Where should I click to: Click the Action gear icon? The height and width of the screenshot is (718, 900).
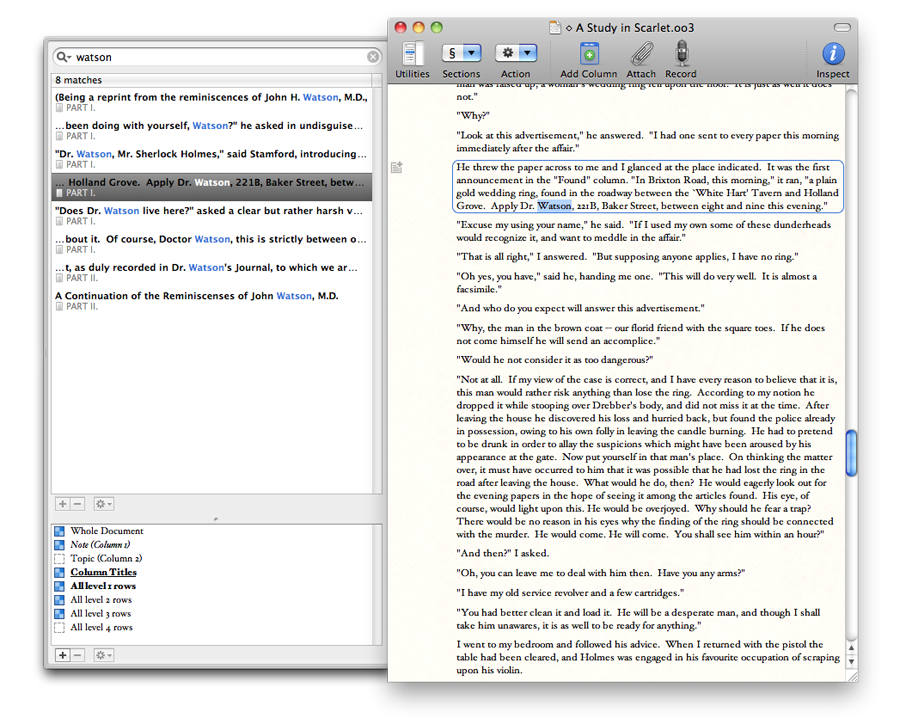coord(507,53)
